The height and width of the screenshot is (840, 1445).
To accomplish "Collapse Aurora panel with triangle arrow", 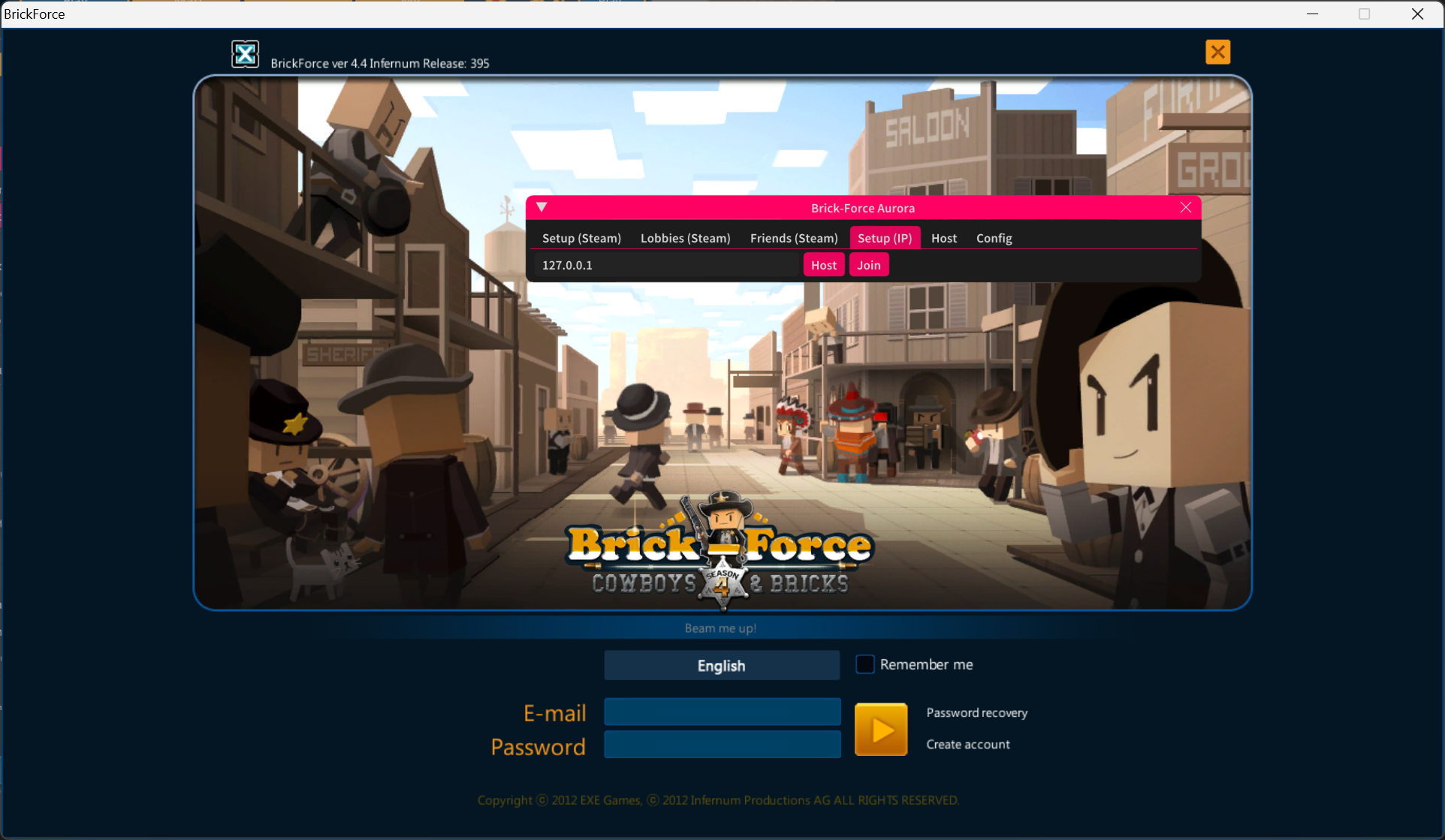I will tap(541, 207).
